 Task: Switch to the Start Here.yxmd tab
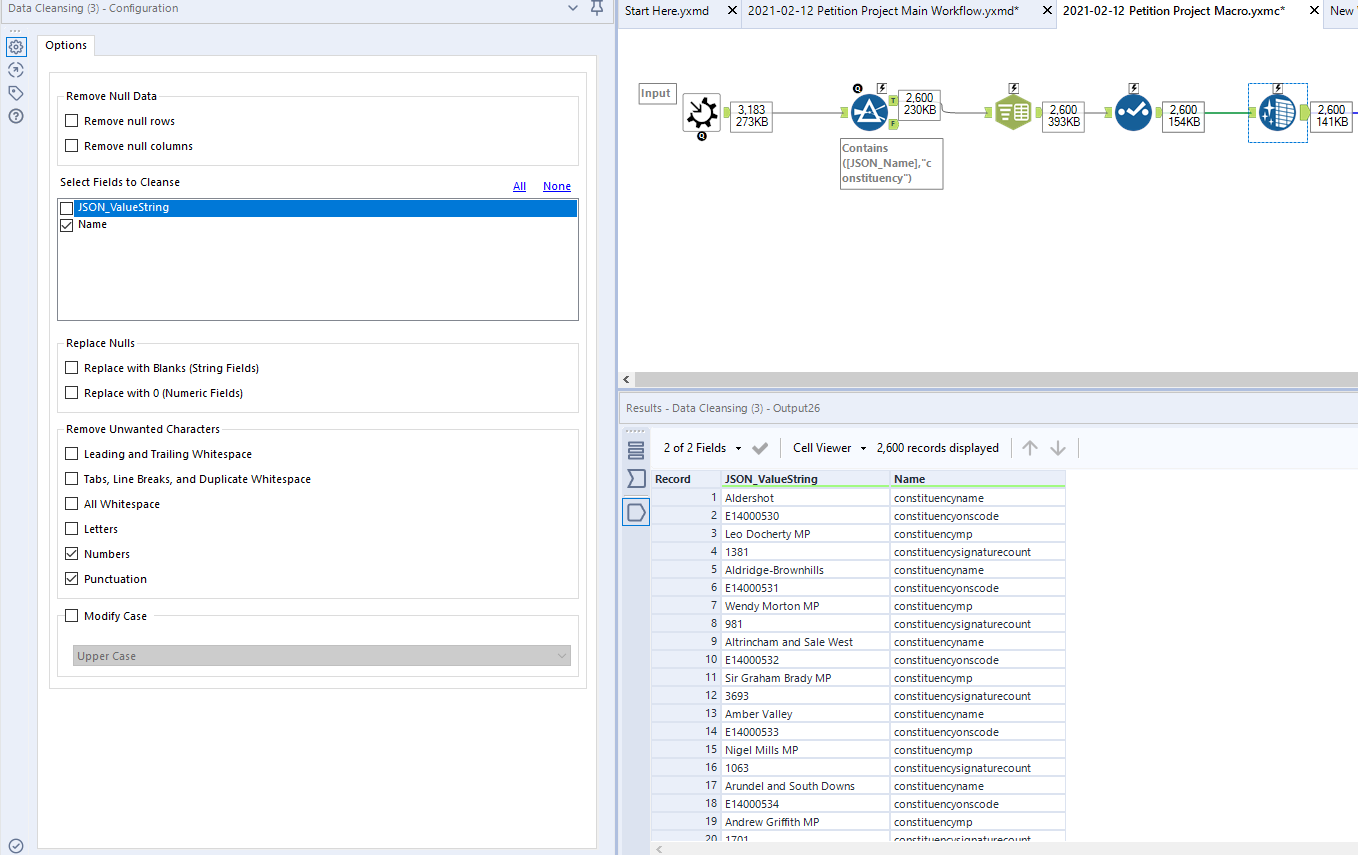click(666, 10)
